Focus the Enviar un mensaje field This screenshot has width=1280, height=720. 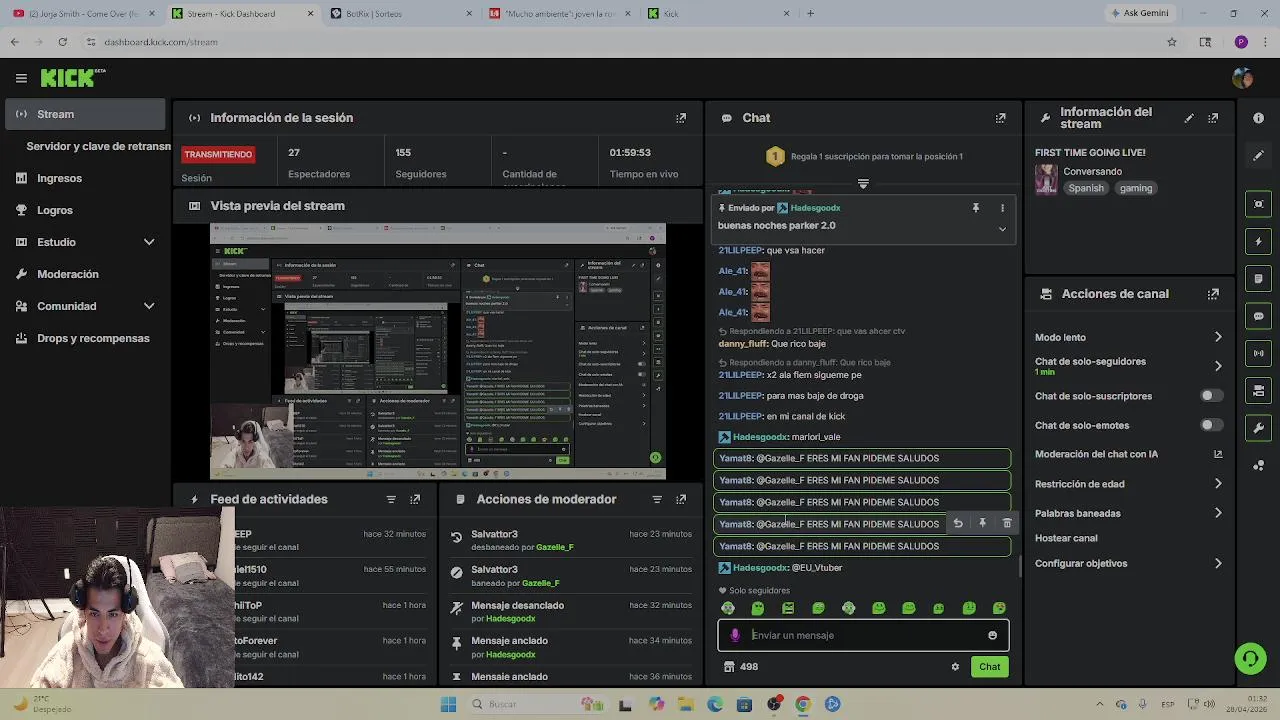click(x=863, y=635)
